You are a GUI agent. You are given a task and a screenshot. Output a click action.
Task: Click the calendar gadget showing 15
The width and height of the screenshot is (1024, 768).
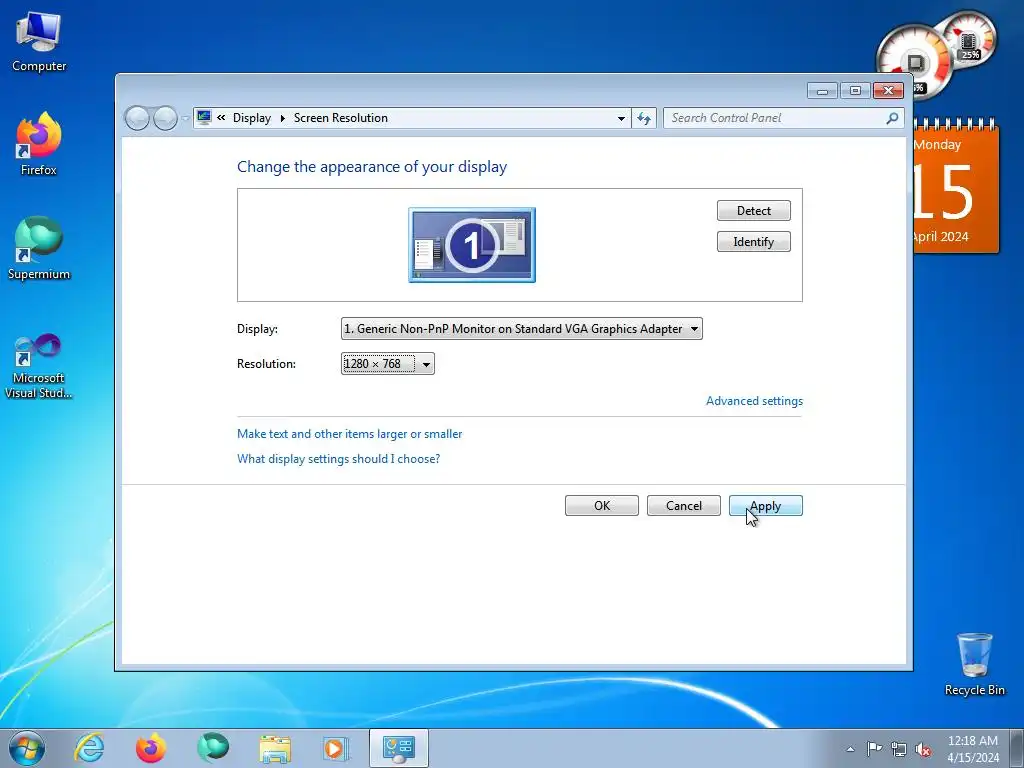coord(955,188)
